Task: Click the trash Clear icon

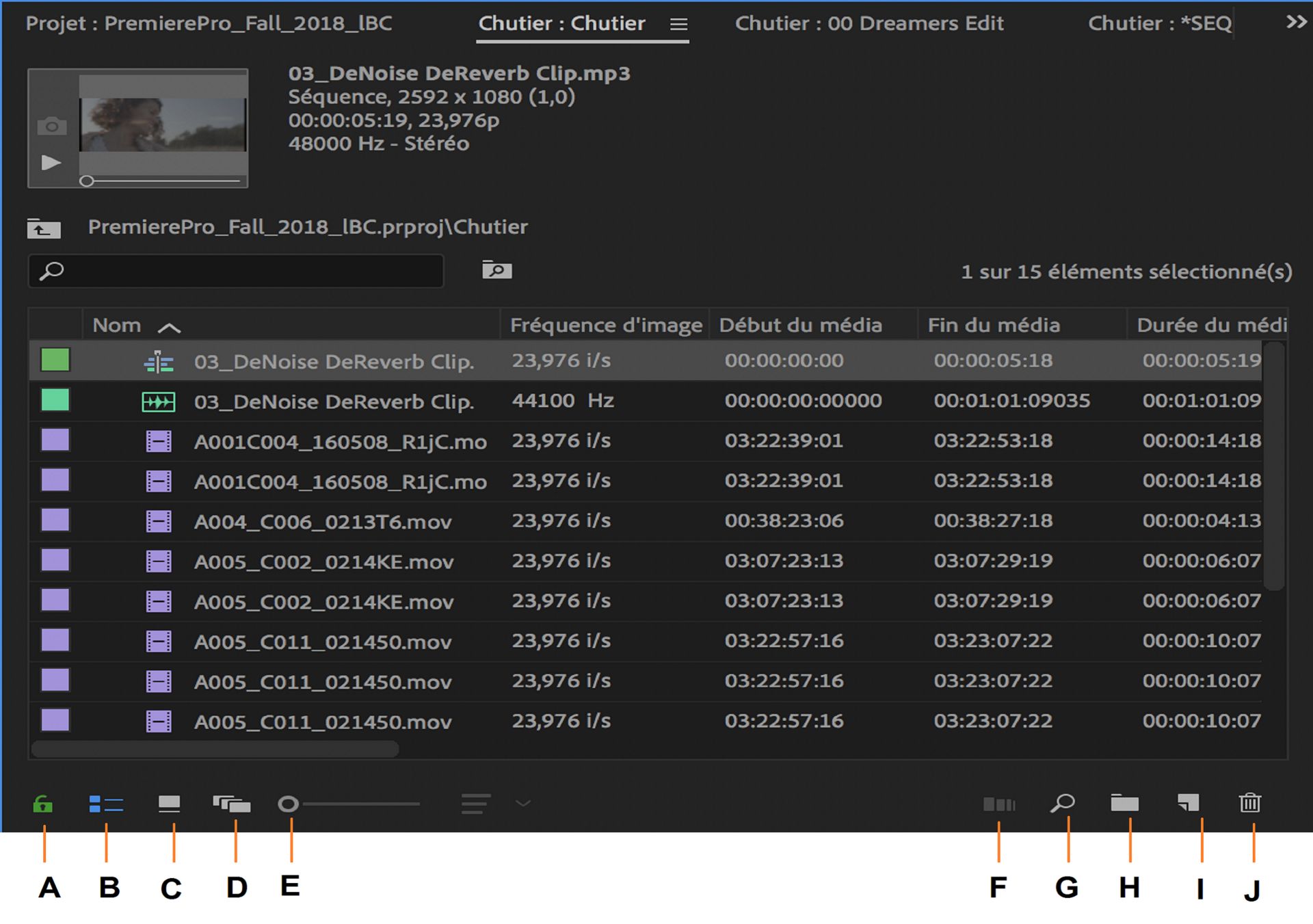Action: [1249, 802]
